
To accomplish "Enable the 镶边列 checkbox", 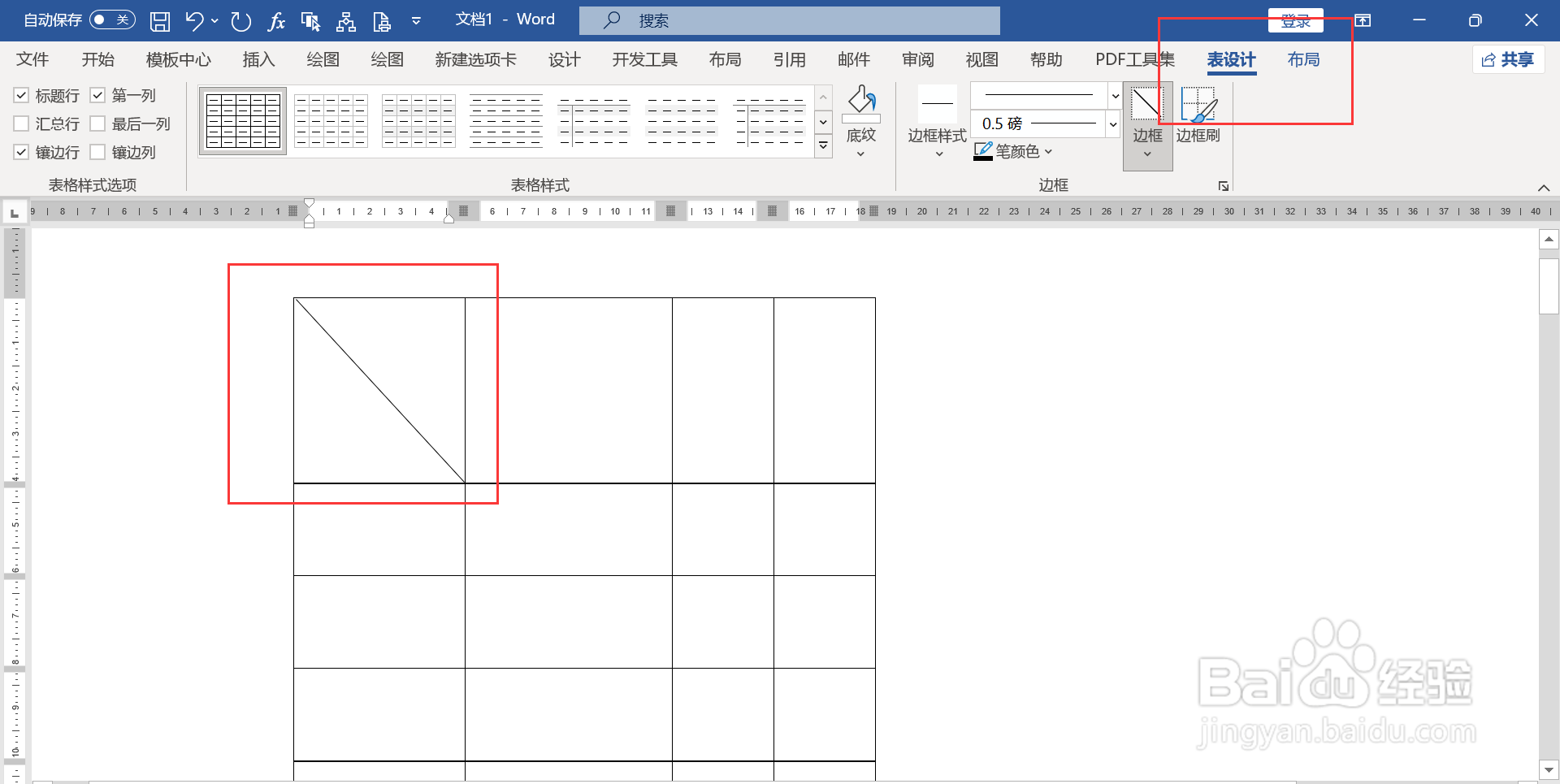I will tap(97, 152).
